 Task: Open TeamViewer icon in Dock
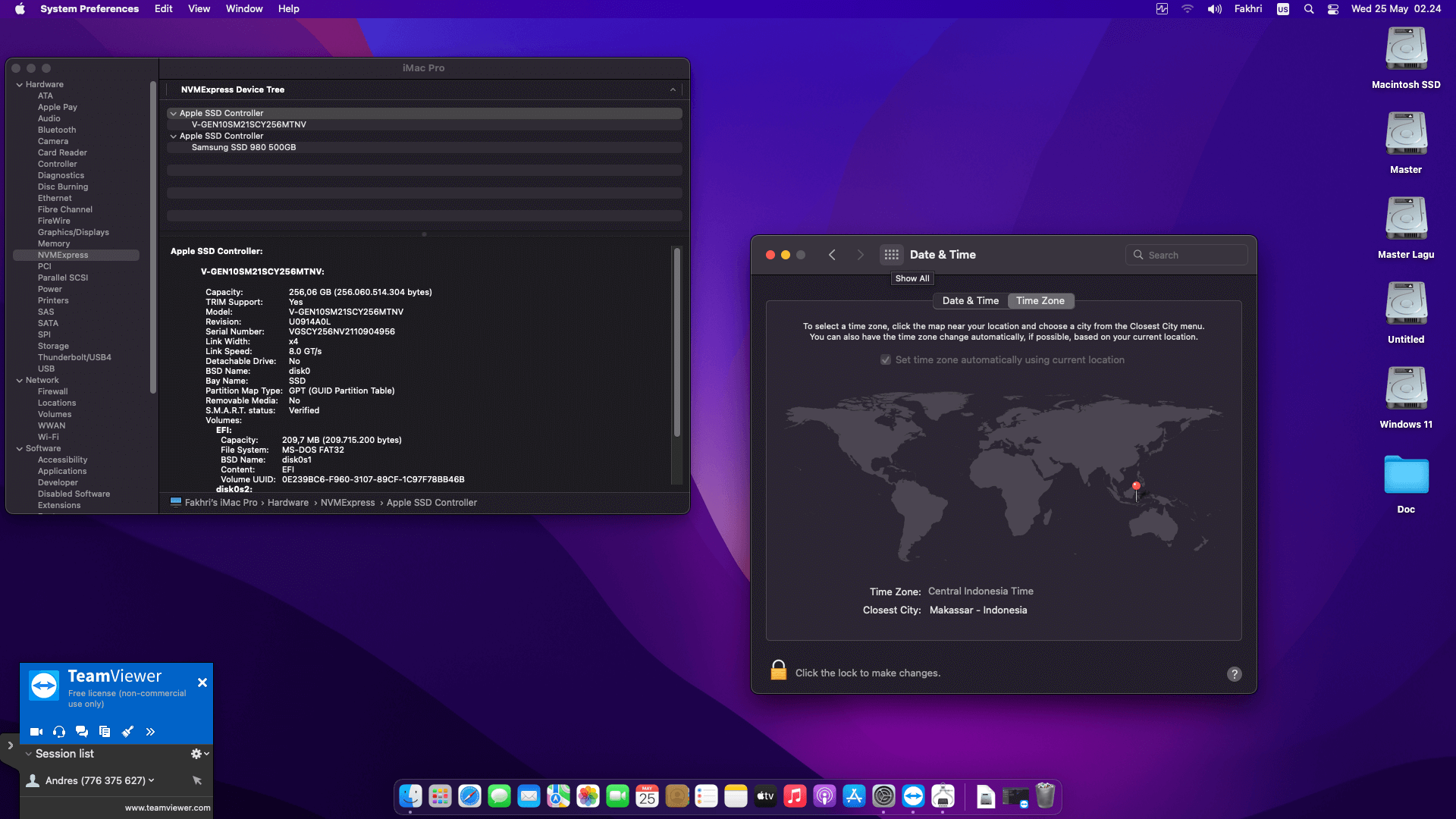[913, 796]
